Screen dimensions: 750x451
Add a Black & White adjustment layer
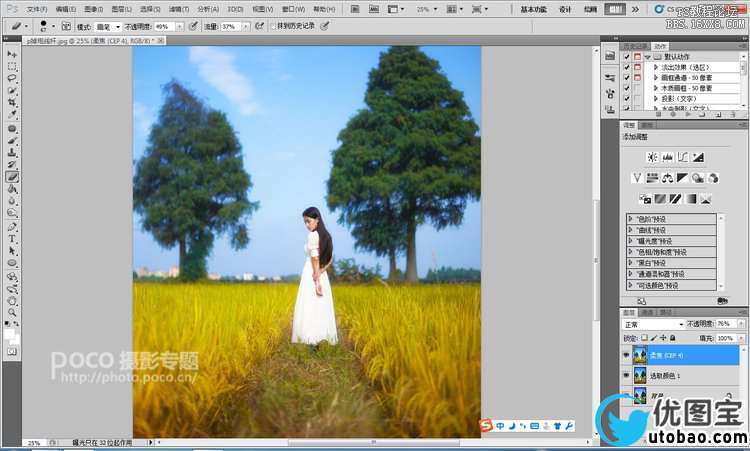point(683,178)
